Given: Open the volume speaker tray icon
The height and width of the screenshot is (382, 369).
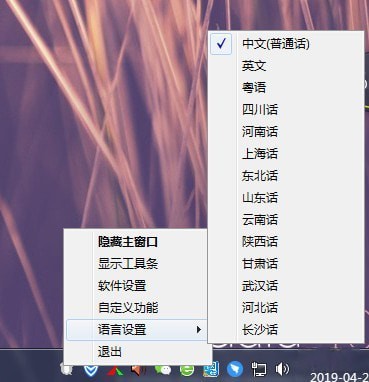Looking at the screenshot, I should point(282,369).
